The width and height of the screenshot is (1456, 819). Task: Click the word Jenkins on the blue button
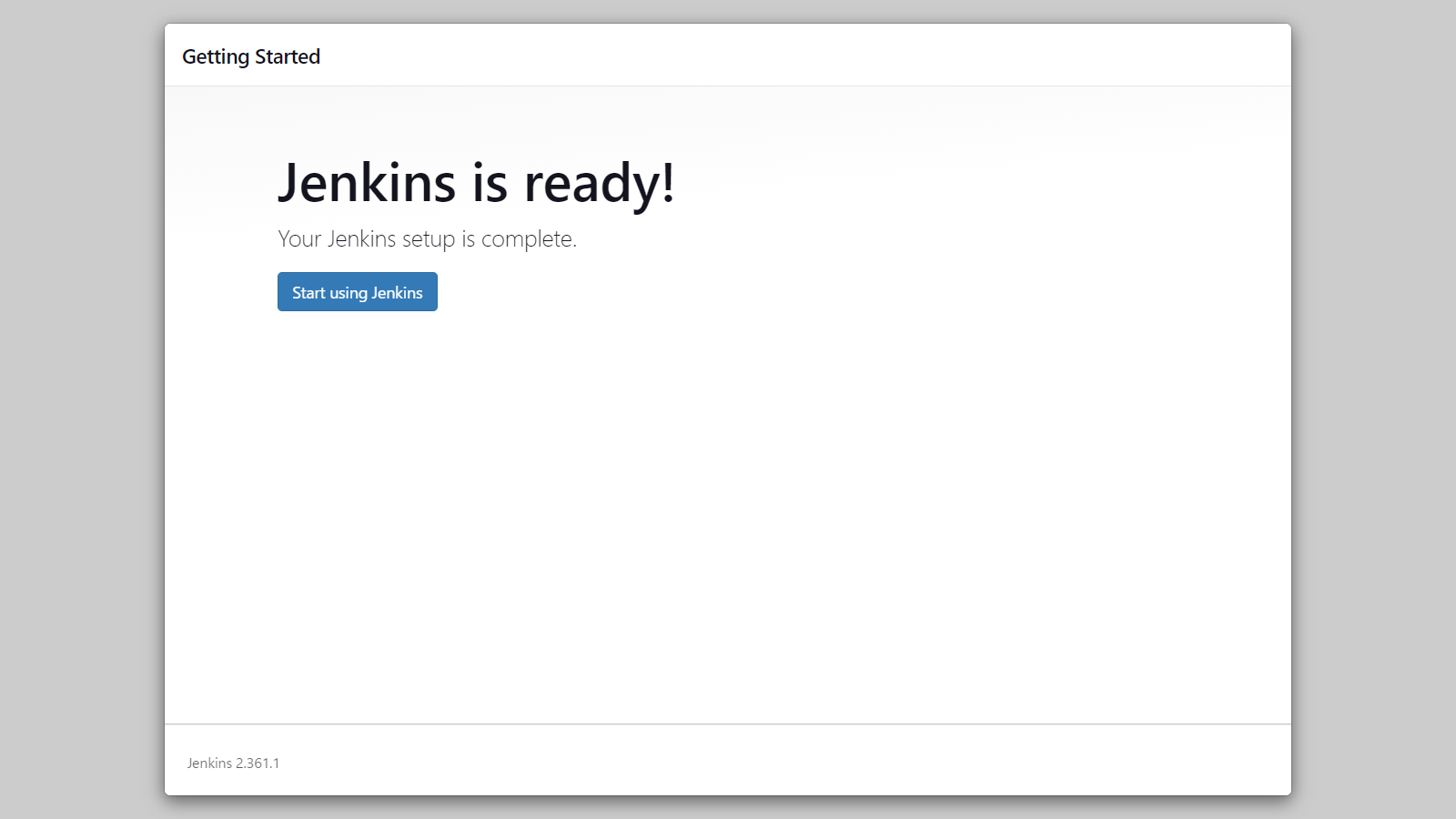[397, 292]
